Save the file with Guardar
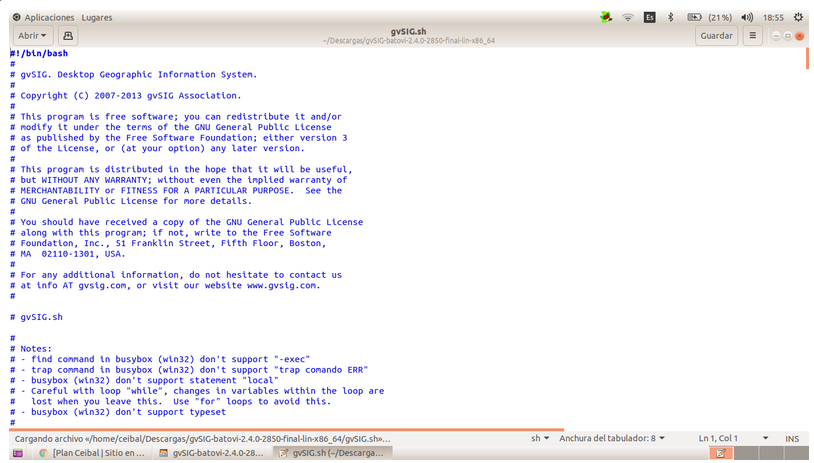Screen dimensions: 814x463 [x=716, y=36]
